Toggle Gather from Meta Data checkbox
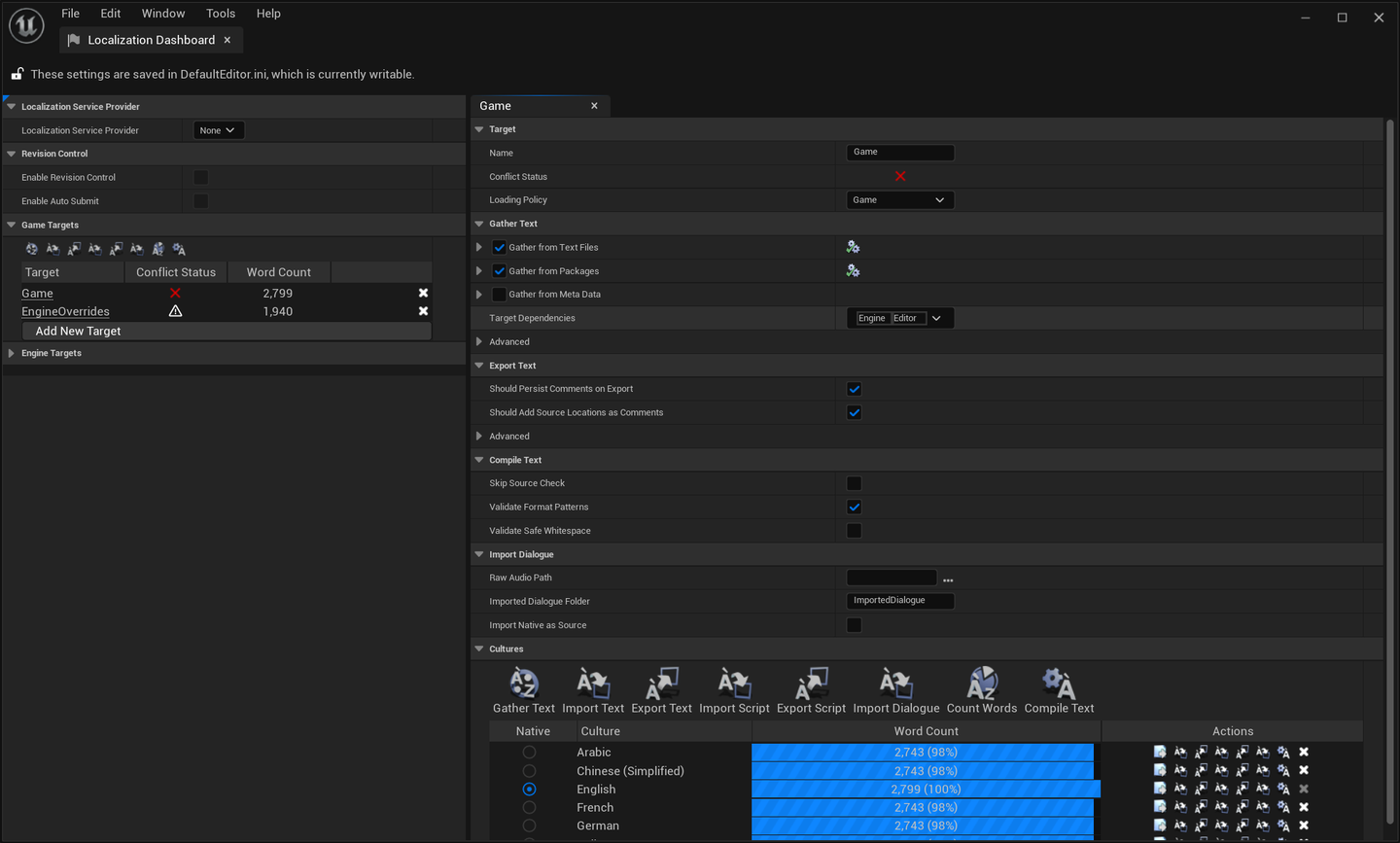 499,295
